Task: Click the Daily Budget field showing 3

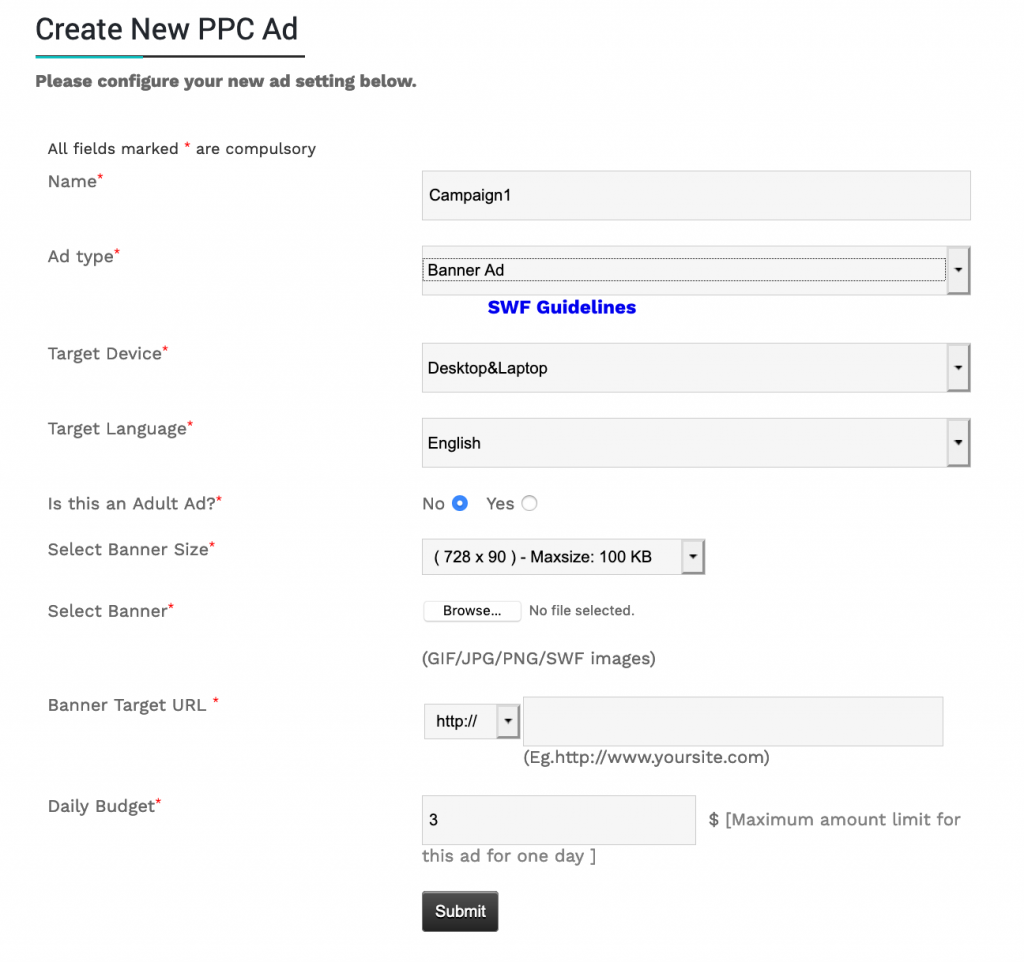Action: click(x=558, y=820)
